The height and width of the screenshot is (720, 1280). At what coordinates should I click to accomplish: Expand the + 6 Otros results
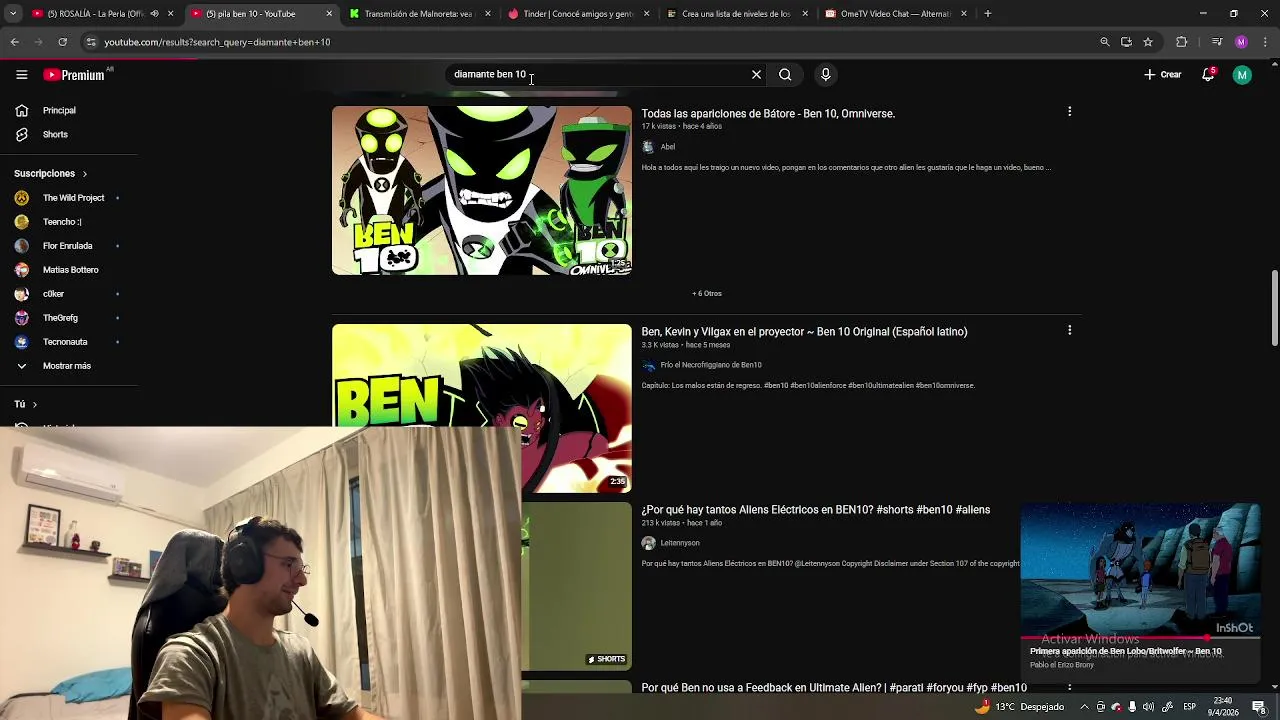707,293
